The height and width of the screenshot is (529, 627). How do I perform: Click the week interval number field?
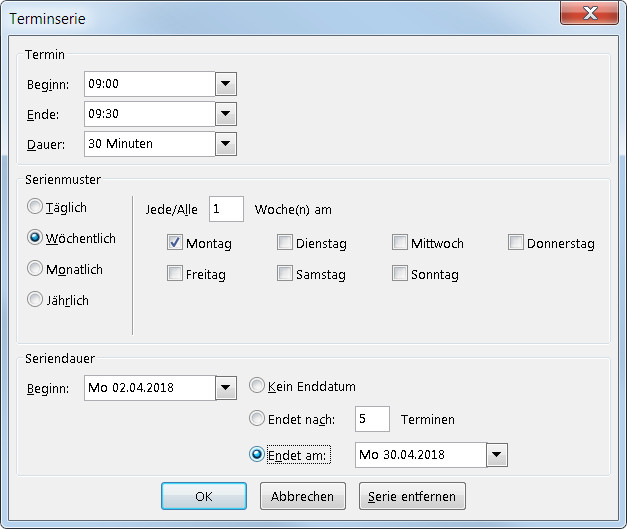(226, 209)
